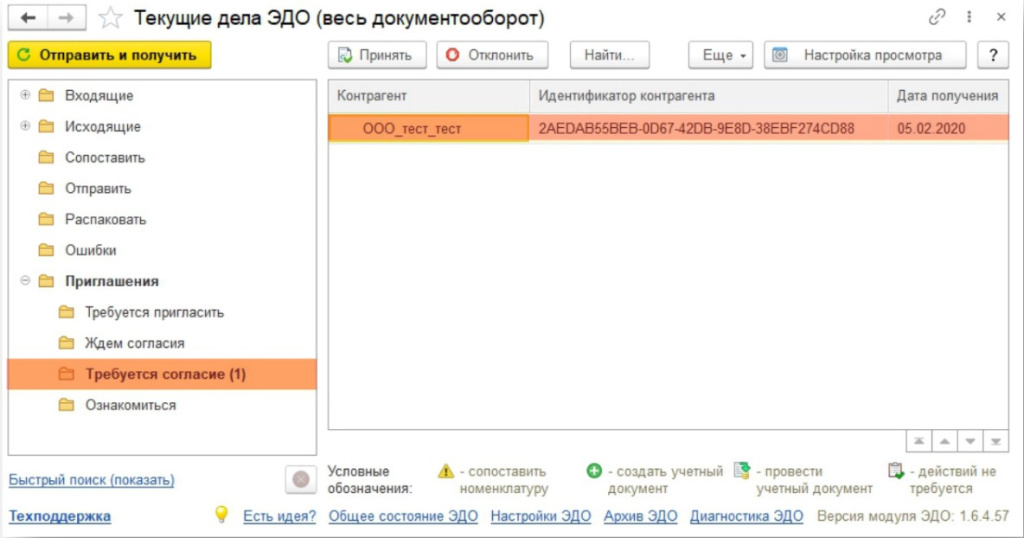Image resolution: width=1024 pixels, height=538 pixels.
Task: Add page to favorites with star icon
Action: pos(111,18)
